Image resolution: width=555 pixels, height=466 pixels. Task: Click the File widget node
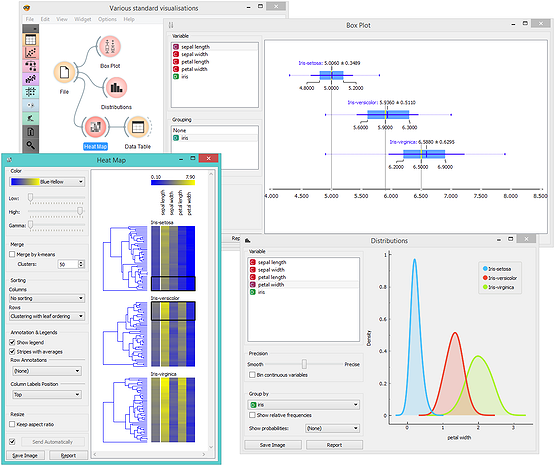point(64,73)
